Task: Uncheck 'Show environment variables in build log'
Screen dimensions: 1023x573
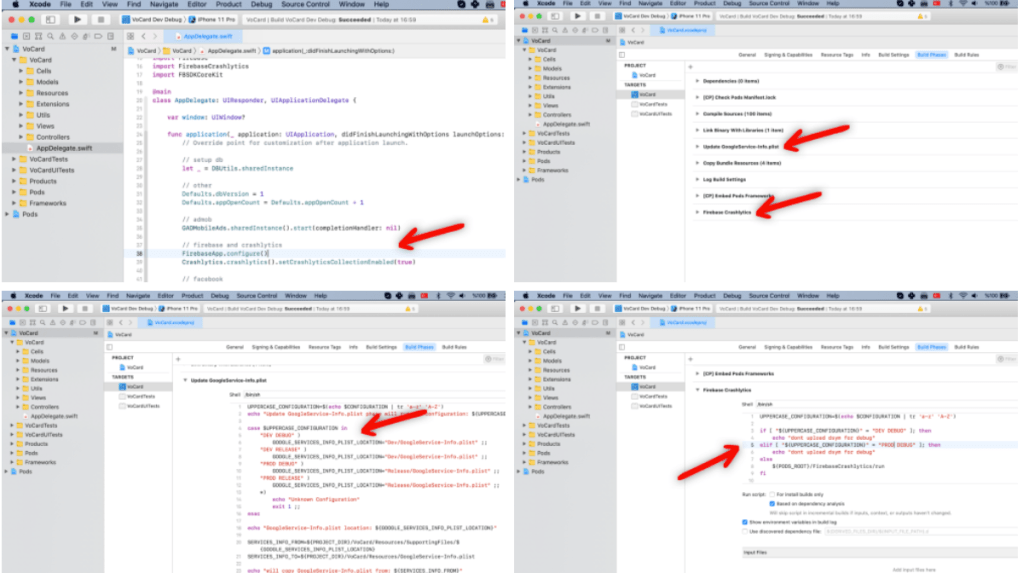Action: [745, 521]
